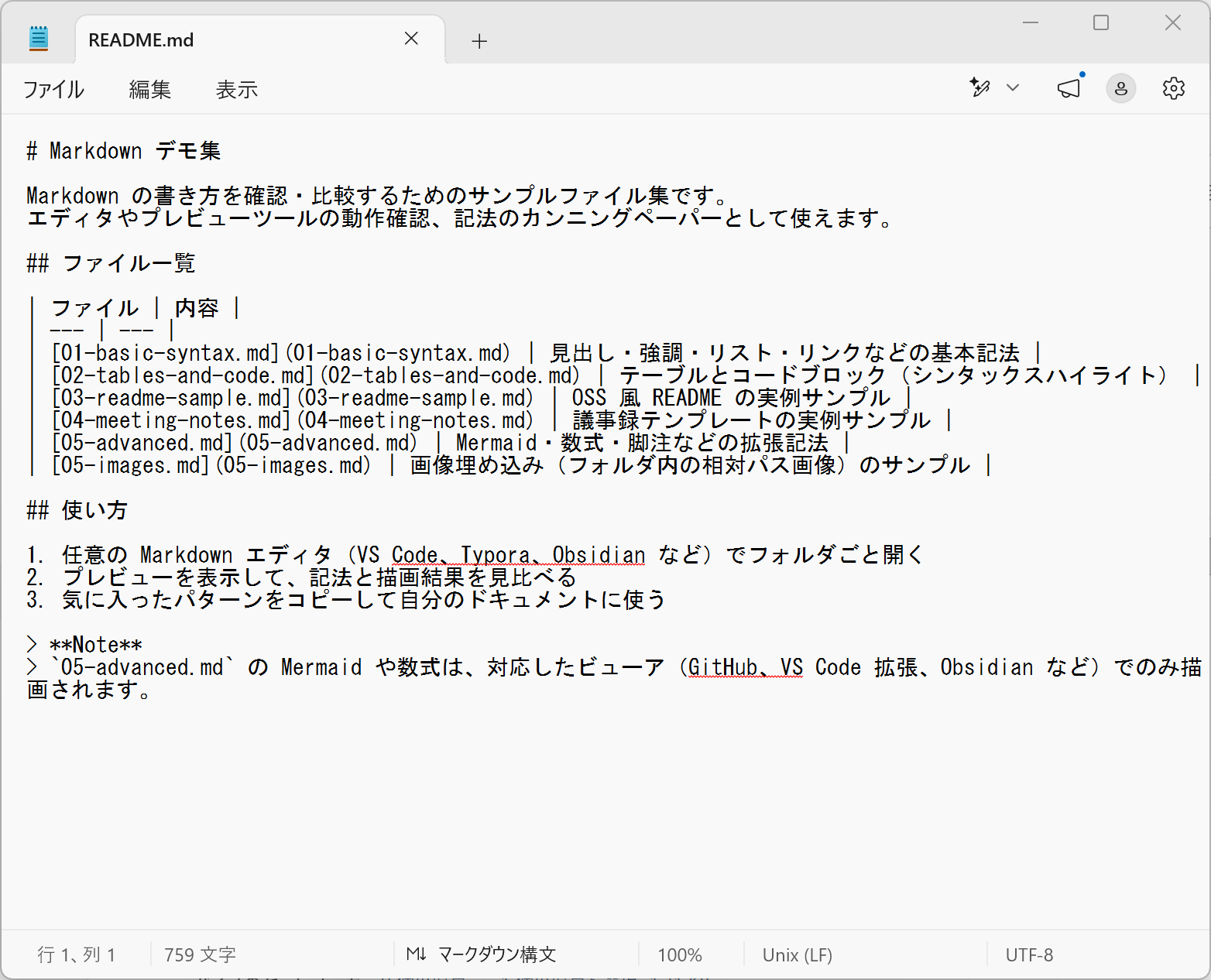The image size is (1211, 980).
Task: Close the README.md tab
Action: click(411, 39)
